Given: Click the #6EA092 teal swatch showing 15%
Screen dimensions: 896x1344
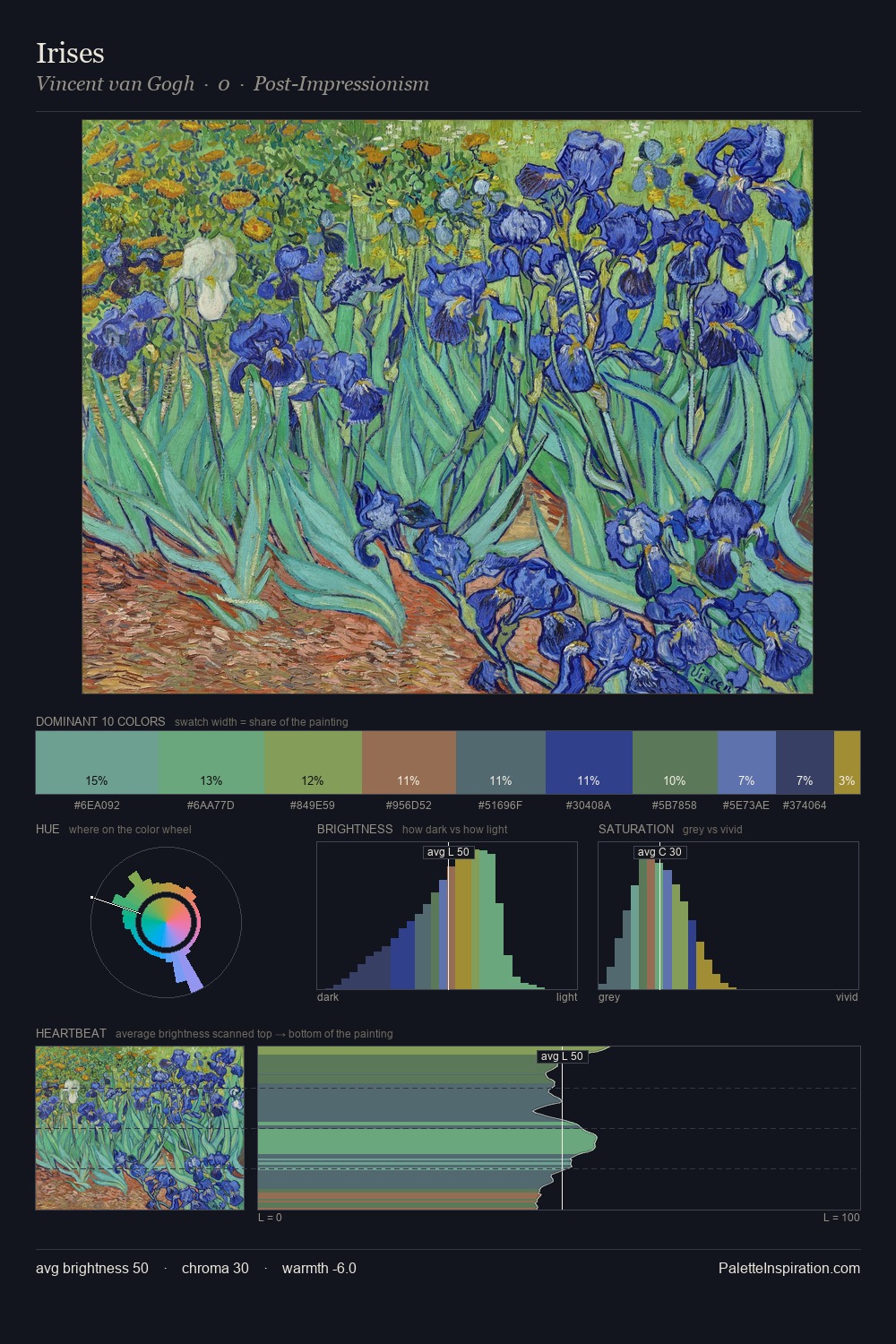Looking at the screenshot, I should [x=97, y=762].
